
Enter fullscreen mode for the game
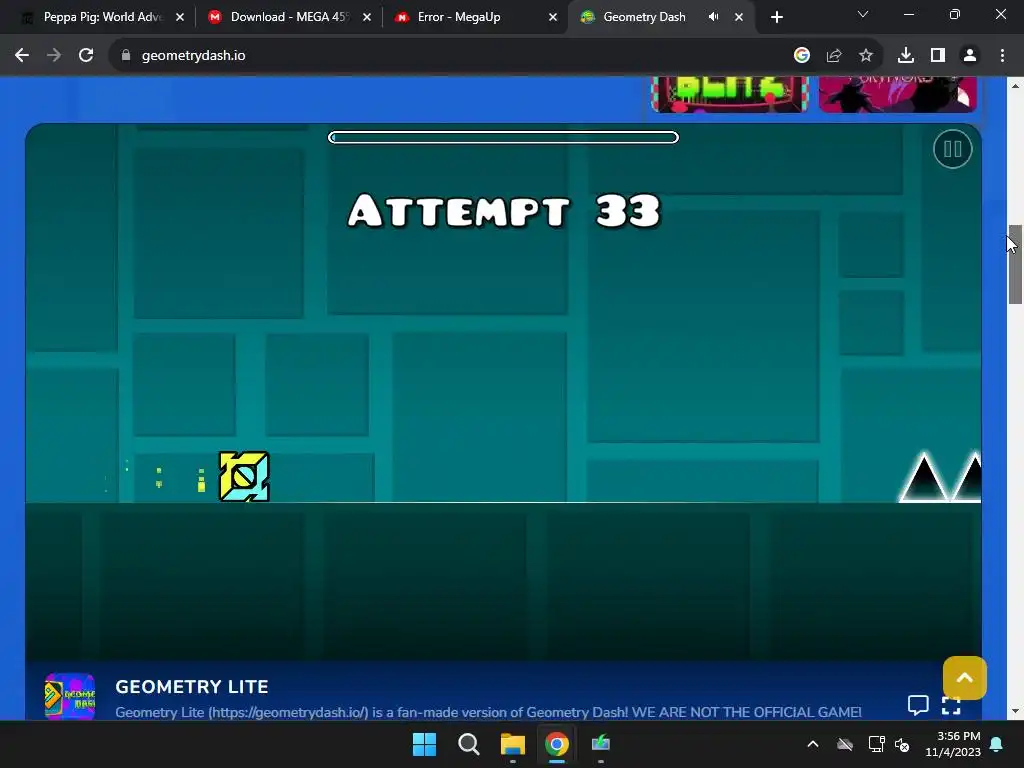tap(951, 705)
